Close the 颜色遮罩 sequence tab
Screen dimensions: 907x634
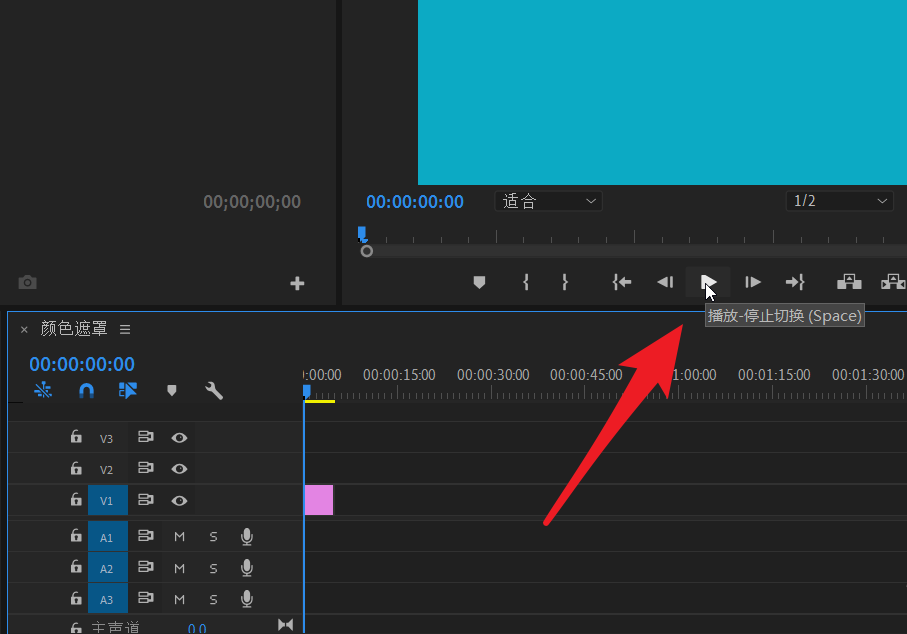[x=24, y=329]
